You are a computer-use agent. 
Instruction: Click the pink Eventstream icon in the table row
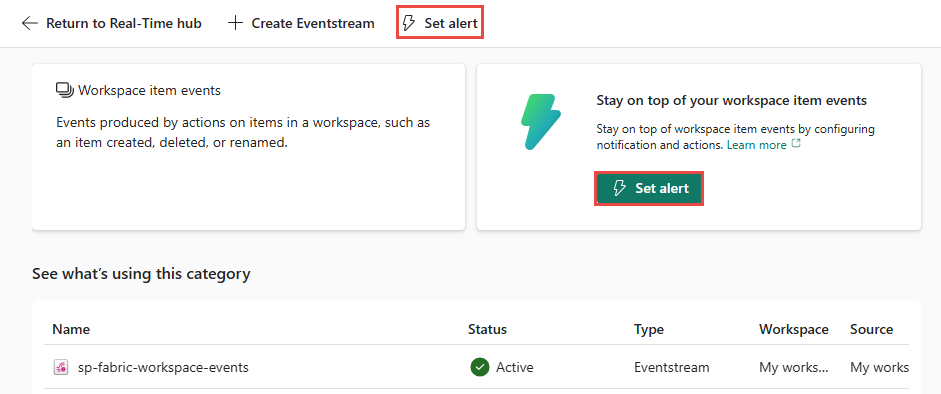tap(61, 367)
